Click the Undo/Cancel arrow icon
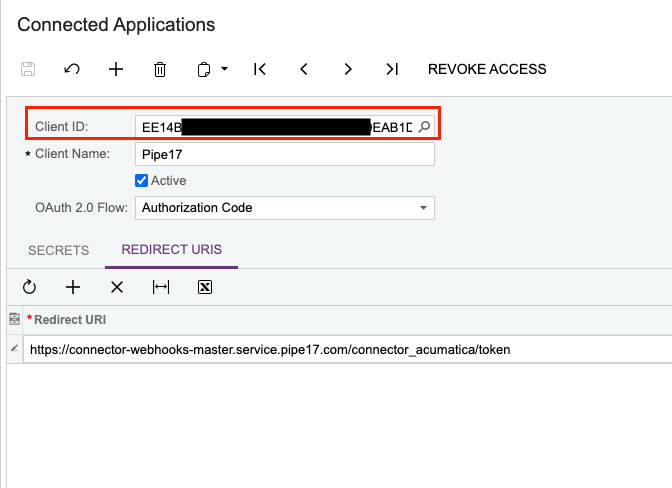This screenshot has height=488, width=672. tap(72, 69)
